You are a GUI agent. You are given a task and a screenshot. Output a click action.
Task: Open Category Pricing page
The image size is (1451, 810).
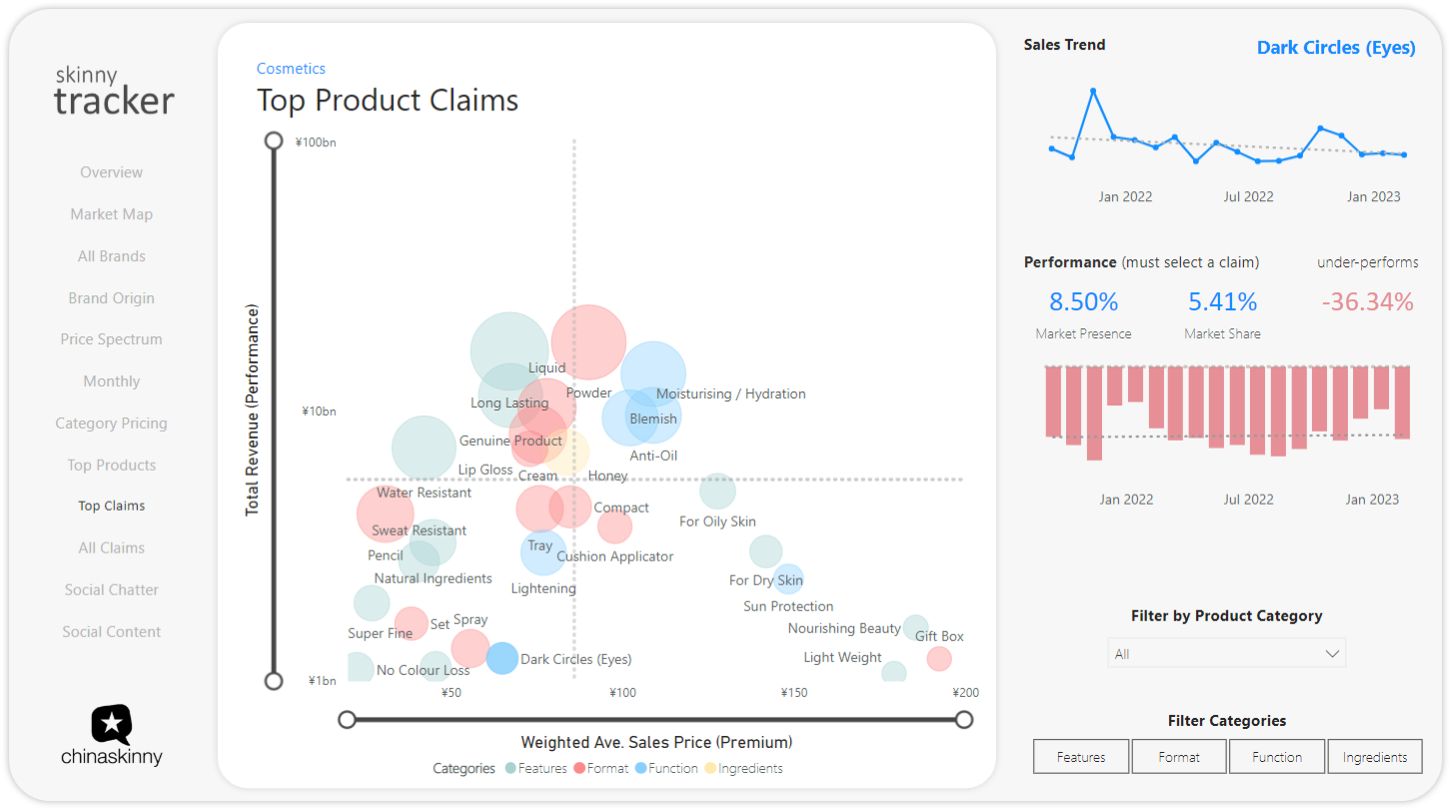coord(111,423)
